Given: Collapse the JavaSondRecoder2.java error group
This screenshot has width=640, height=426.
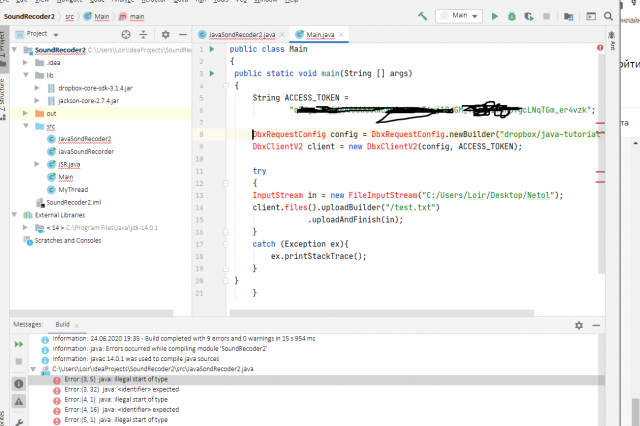Looking at the screenshot, I should (33, 369).
